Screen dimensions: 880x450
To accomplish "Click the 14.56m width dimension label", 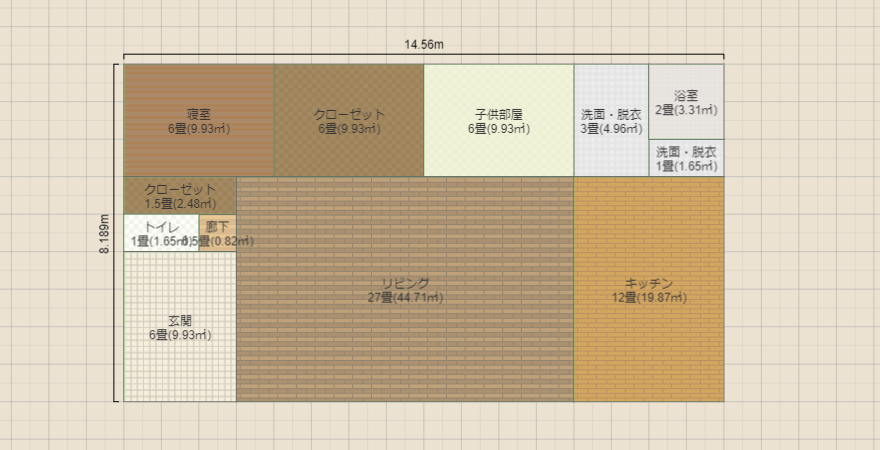I will 424,45.
